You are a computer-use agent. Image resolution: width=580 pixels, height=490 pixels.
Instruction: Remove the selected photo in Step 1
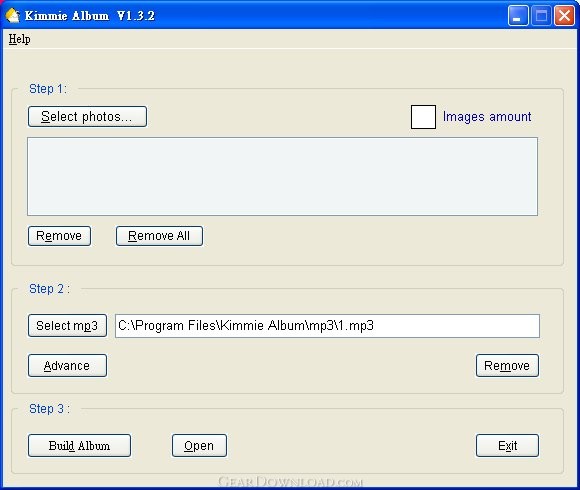click(59, 236)
